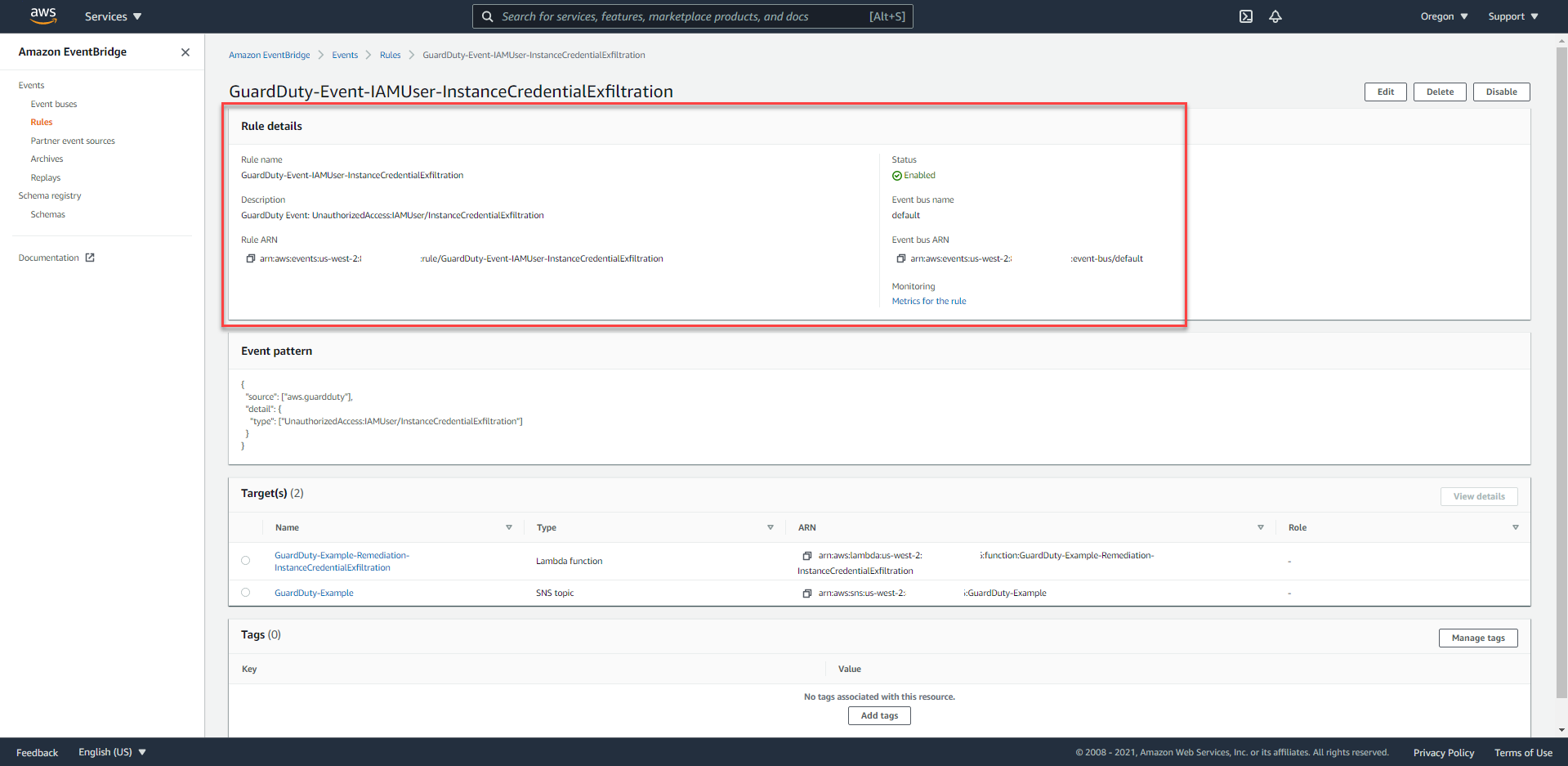The height and width of the screenshot is (766, 1568).
Task: Open the English (US) language selector
Action: (112, 752)
